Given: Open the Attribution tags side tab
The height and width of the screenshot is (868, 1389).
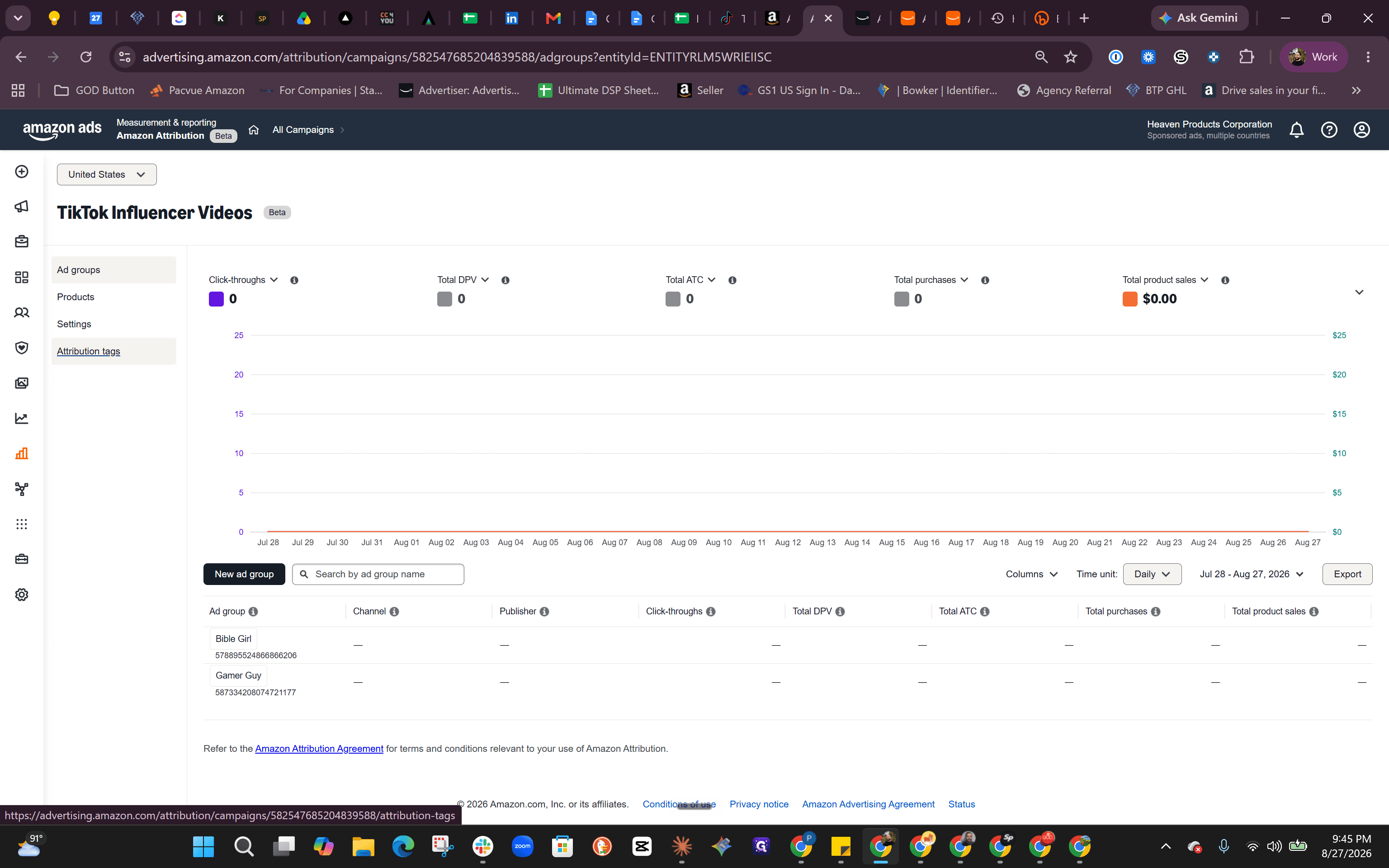Looking at the screenshot, I should click(x=113, y=351).
